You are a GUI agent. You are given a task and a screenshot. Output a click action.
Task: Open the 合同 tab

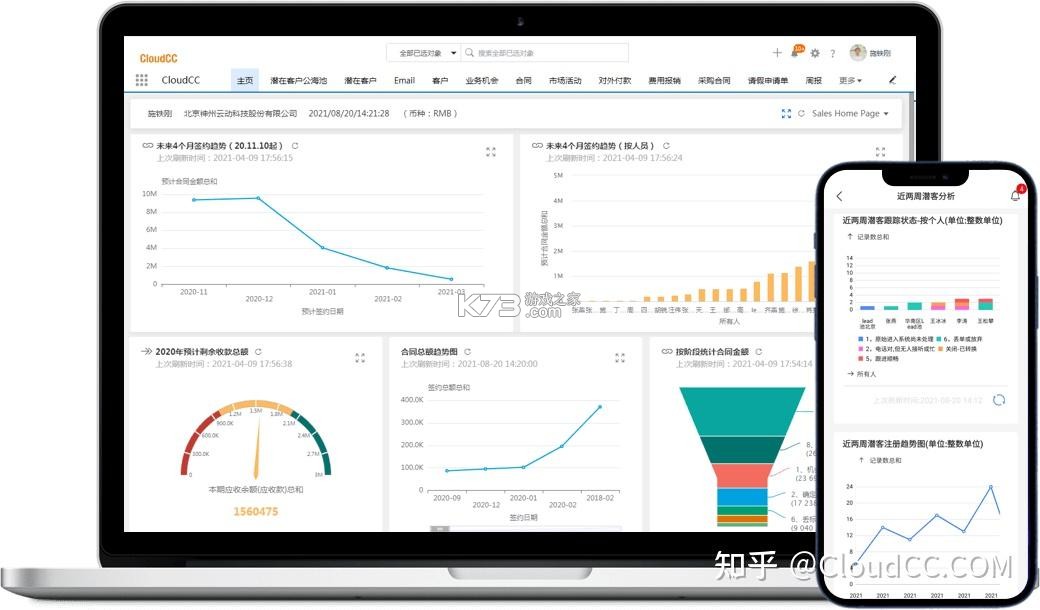(x=524, y=80)
